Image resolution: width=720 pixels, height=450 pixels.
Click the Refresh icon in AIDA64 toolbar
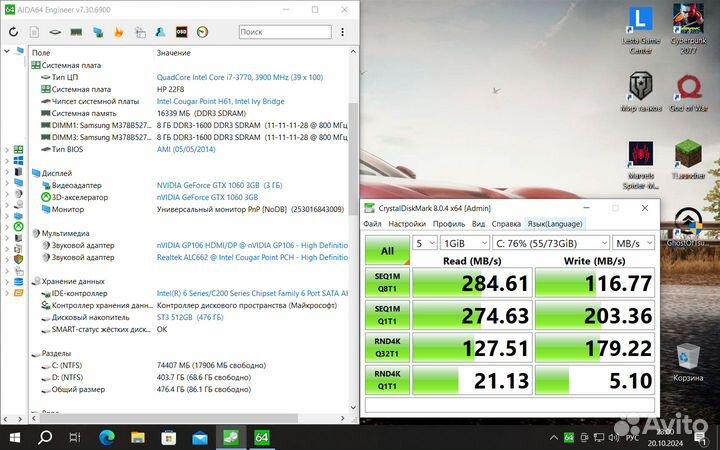[x=16, y=32]
